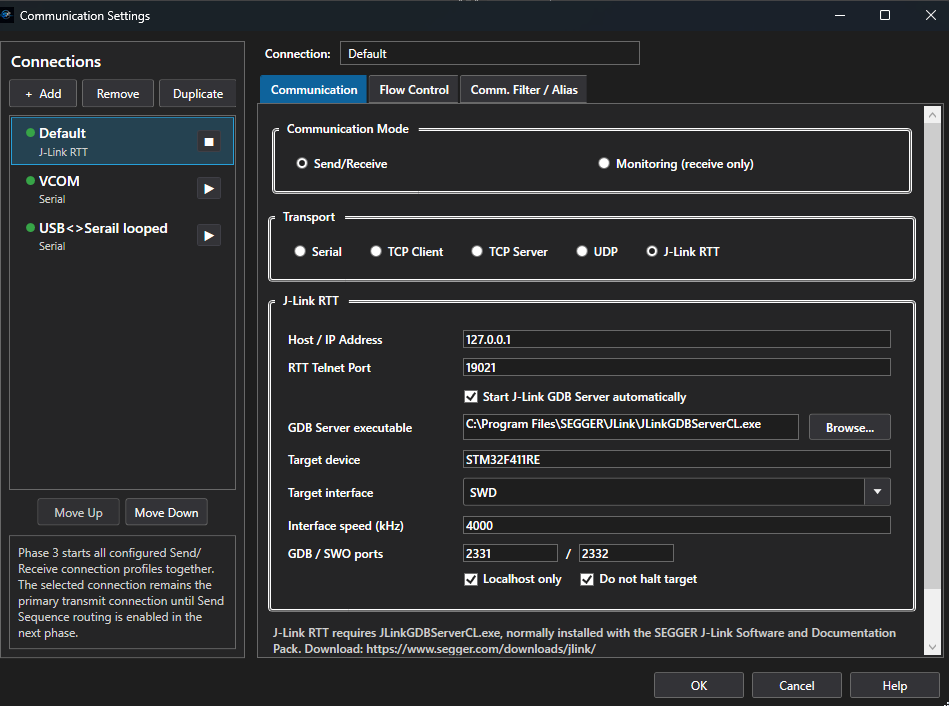
Task: Click the Interface speed (kHz) field
Action: [677, 525]
